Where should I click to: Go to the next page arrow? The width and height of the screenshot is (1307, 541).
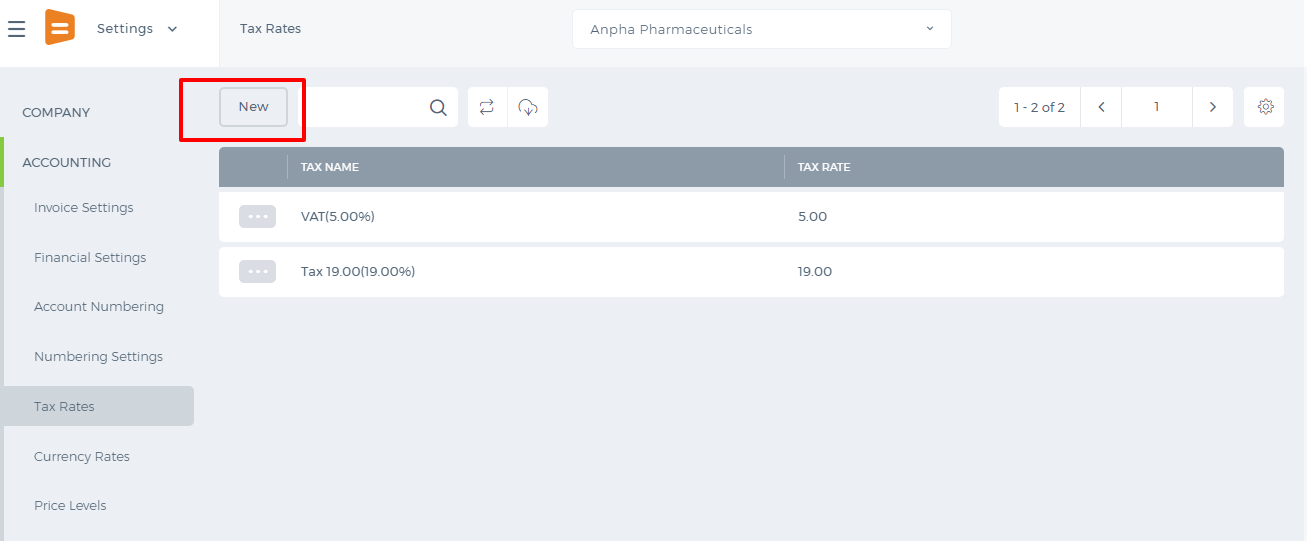(x=1213, y=107)
